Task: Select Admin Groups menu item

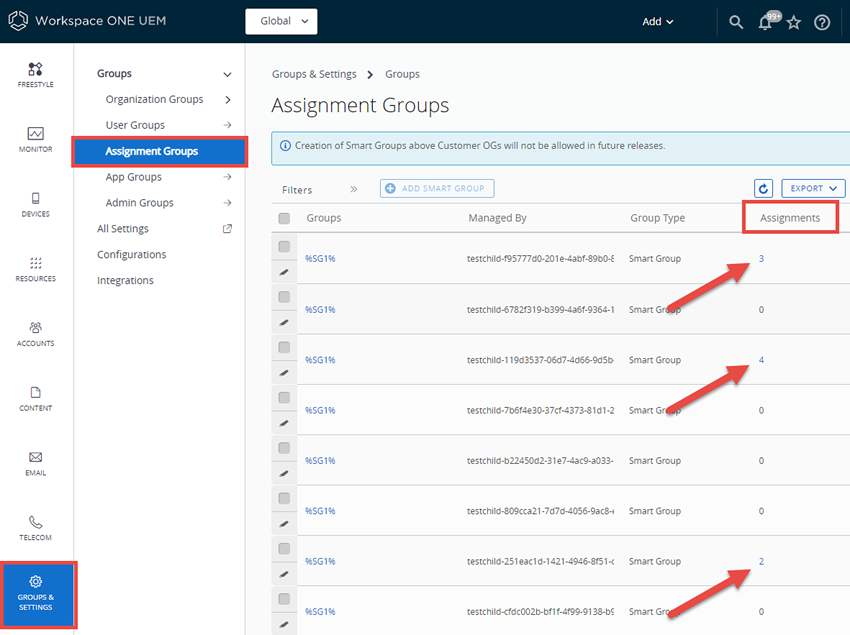Action: (x=139, y=203)
